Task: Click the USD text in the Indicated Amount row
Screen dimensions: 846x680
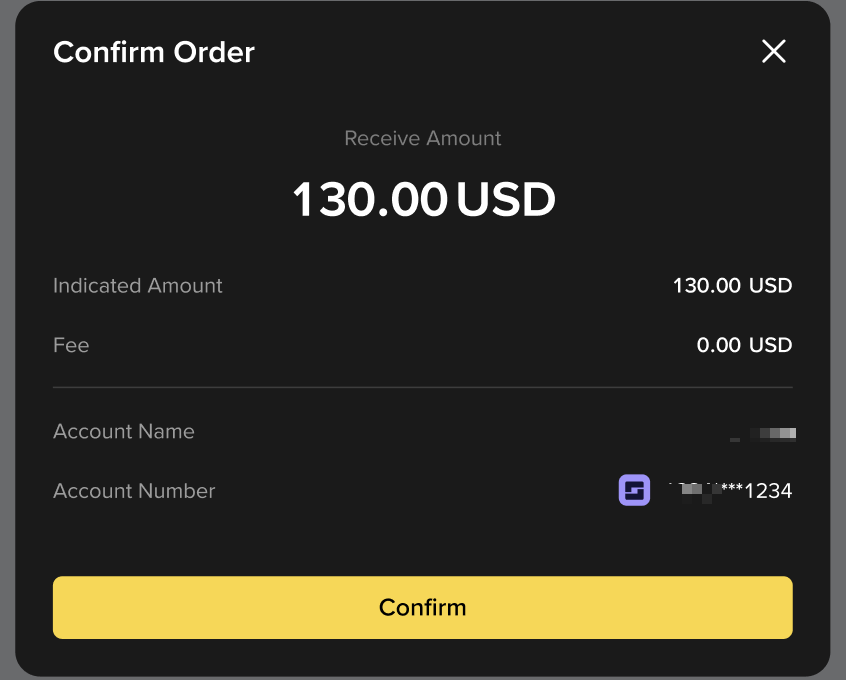Action: [x=770, y=285]
